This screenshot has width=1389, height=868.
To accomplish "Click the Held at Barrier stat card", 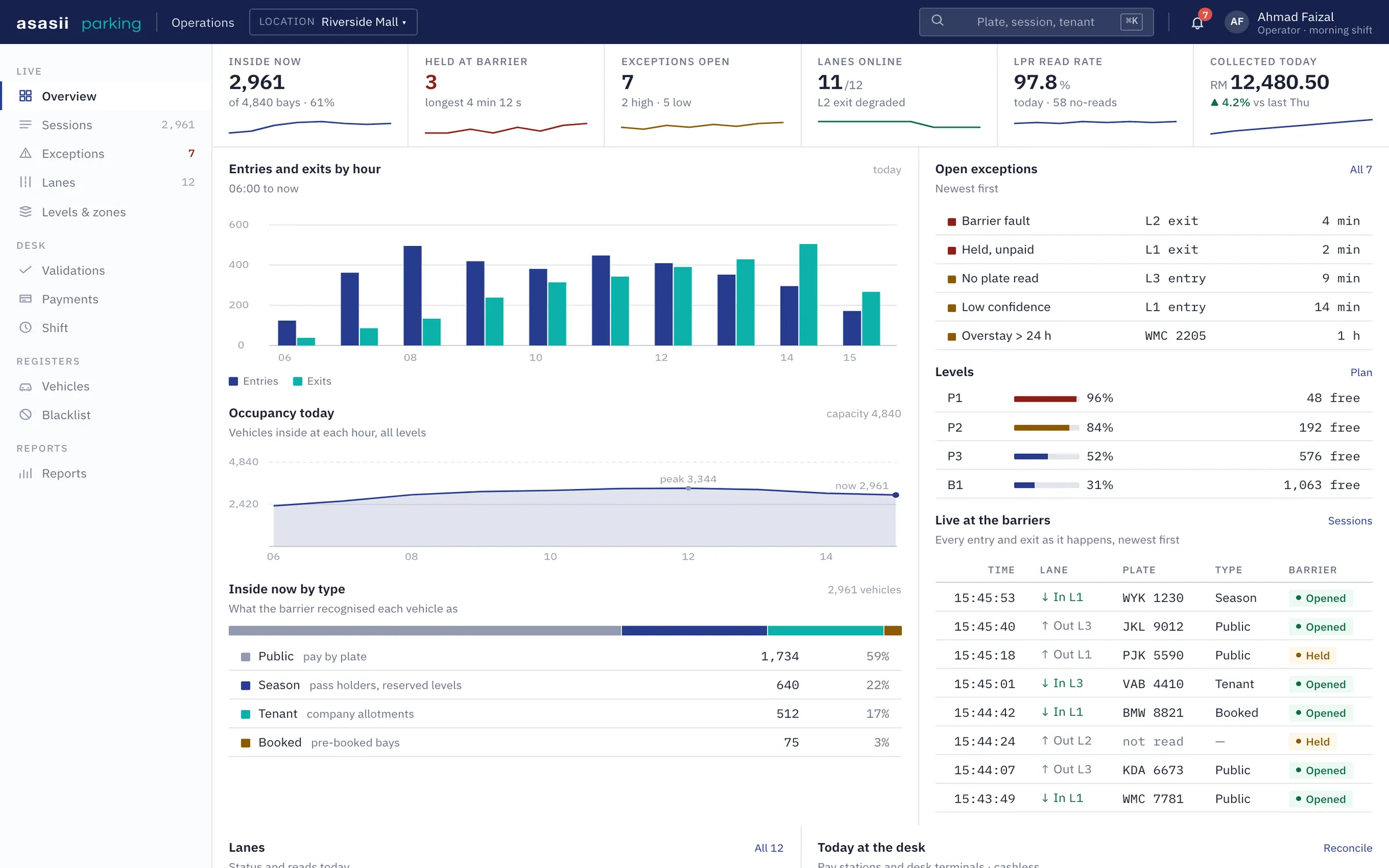I will tap(506, 95).
